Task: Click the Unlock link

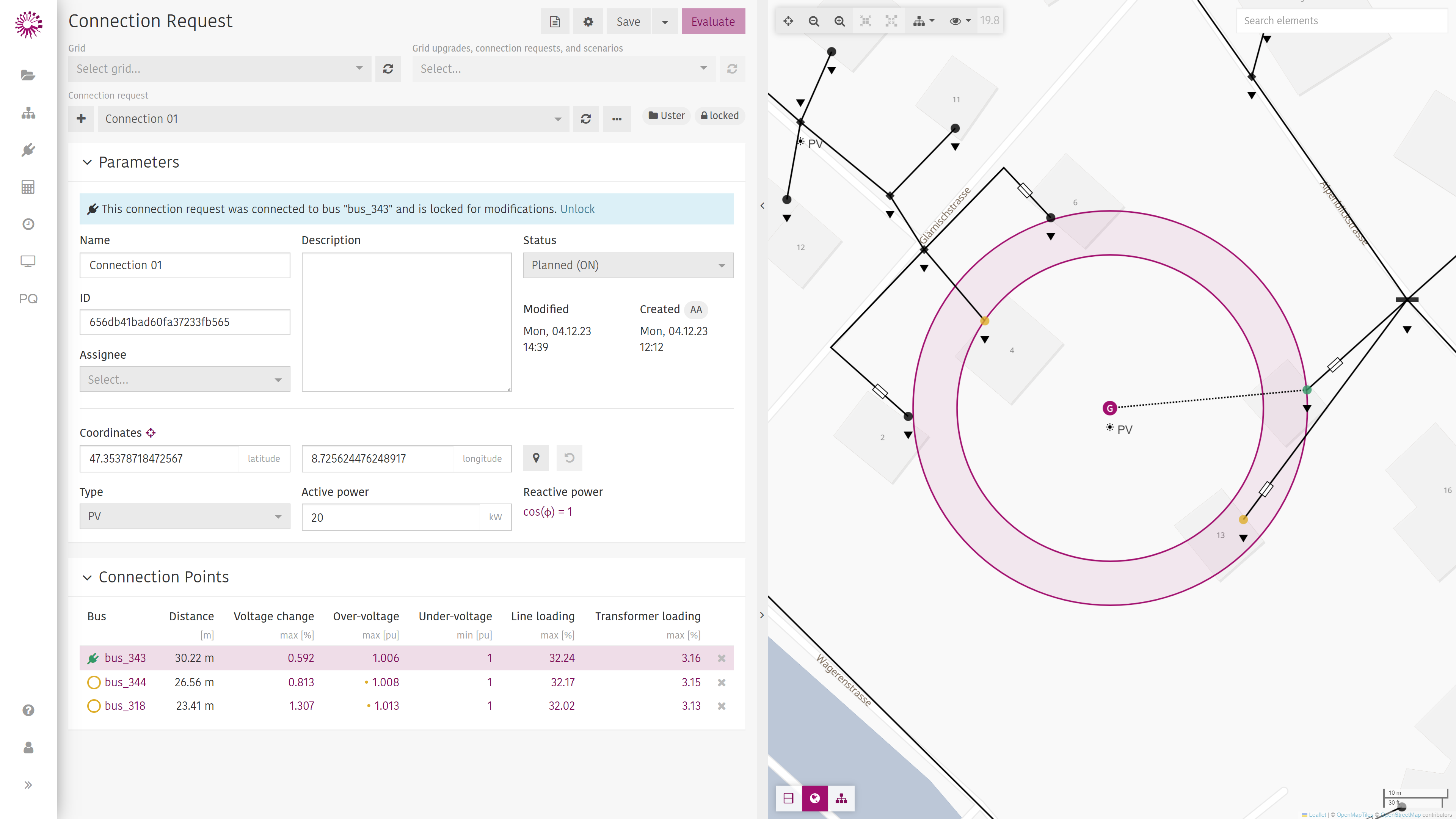Action: point(577,209)
